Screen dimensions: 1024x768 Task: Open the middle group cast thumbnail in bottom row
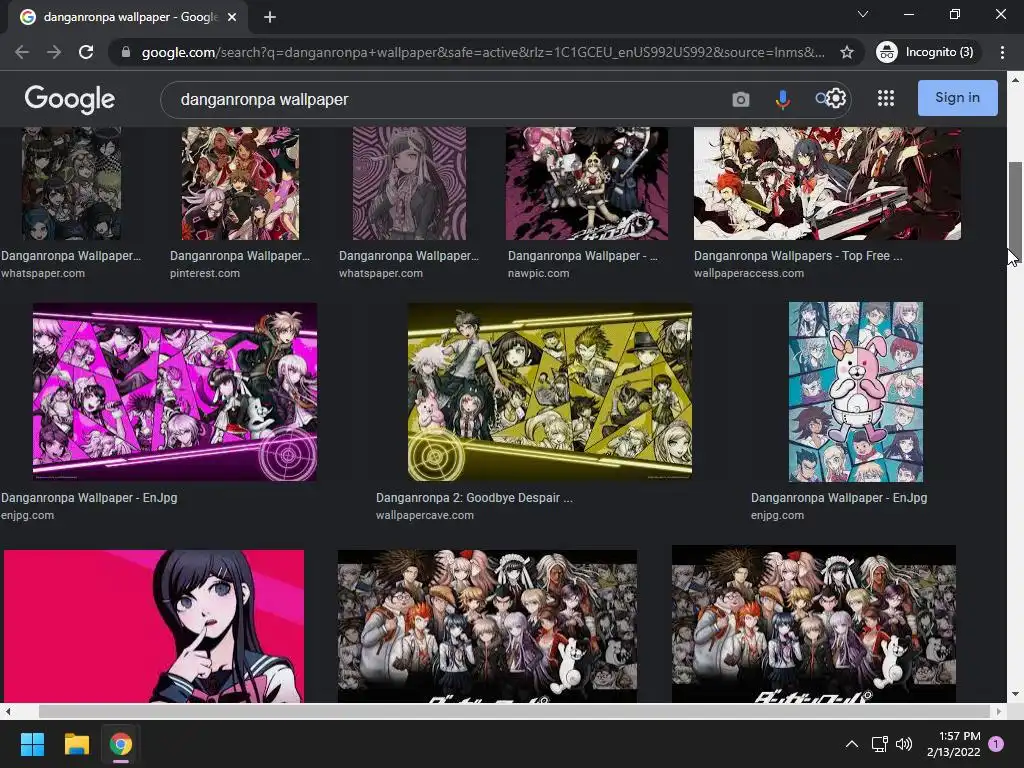point(487,626)
